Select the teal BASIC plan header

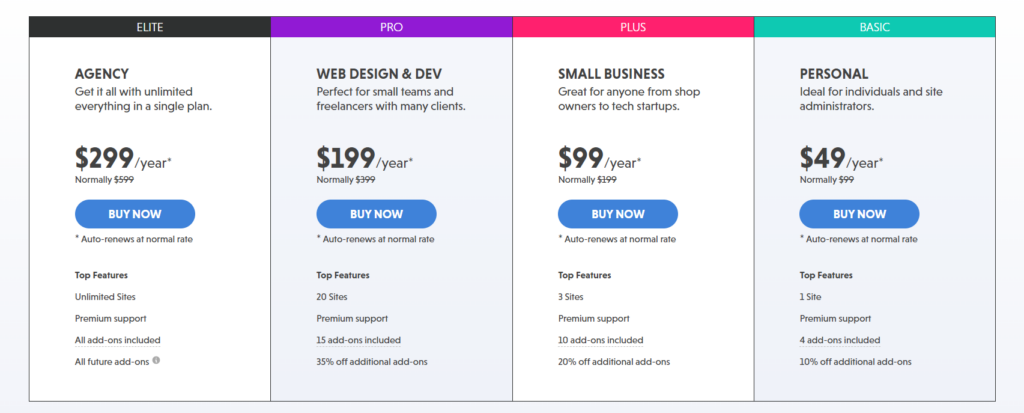[874, 27]
